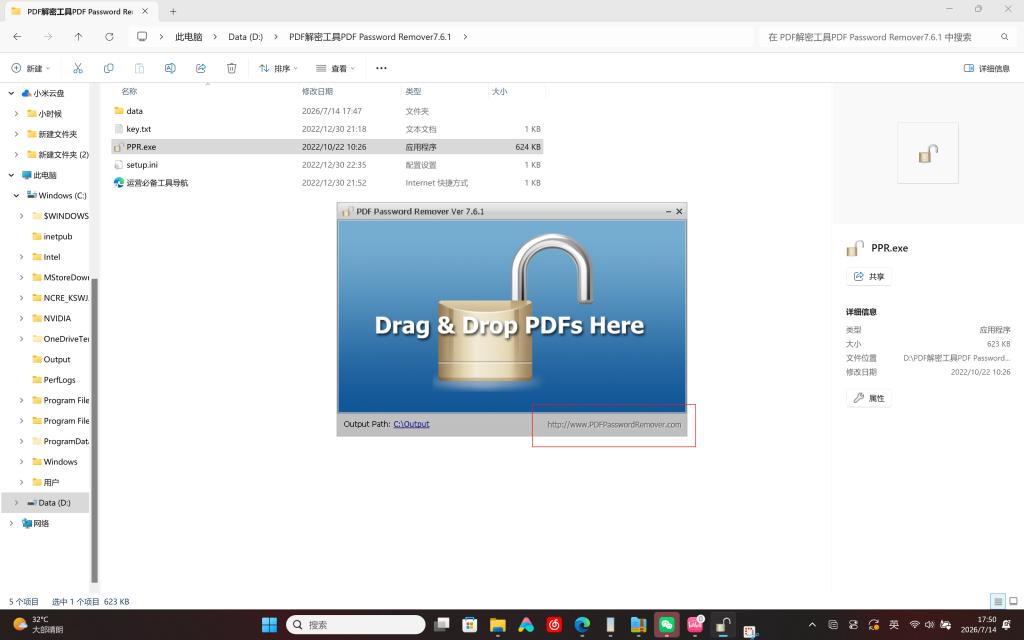
Task: Click the taskbar search box
Action: (356, 625)
